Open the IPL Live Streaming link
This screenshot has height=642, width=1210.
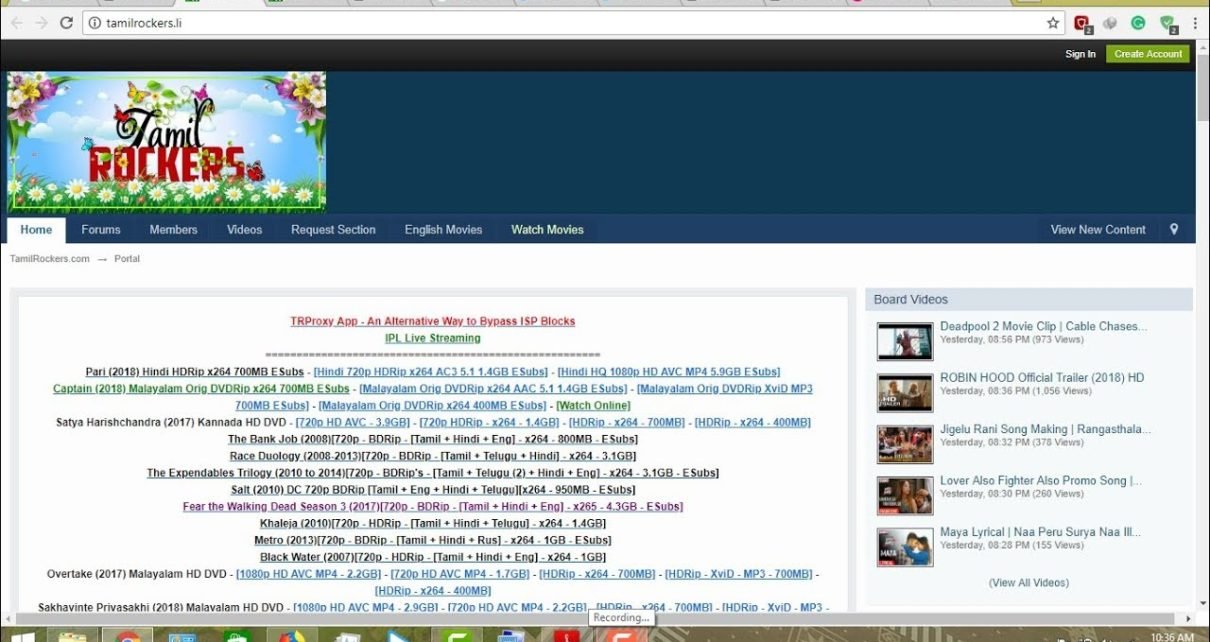[x=432, y=338]
